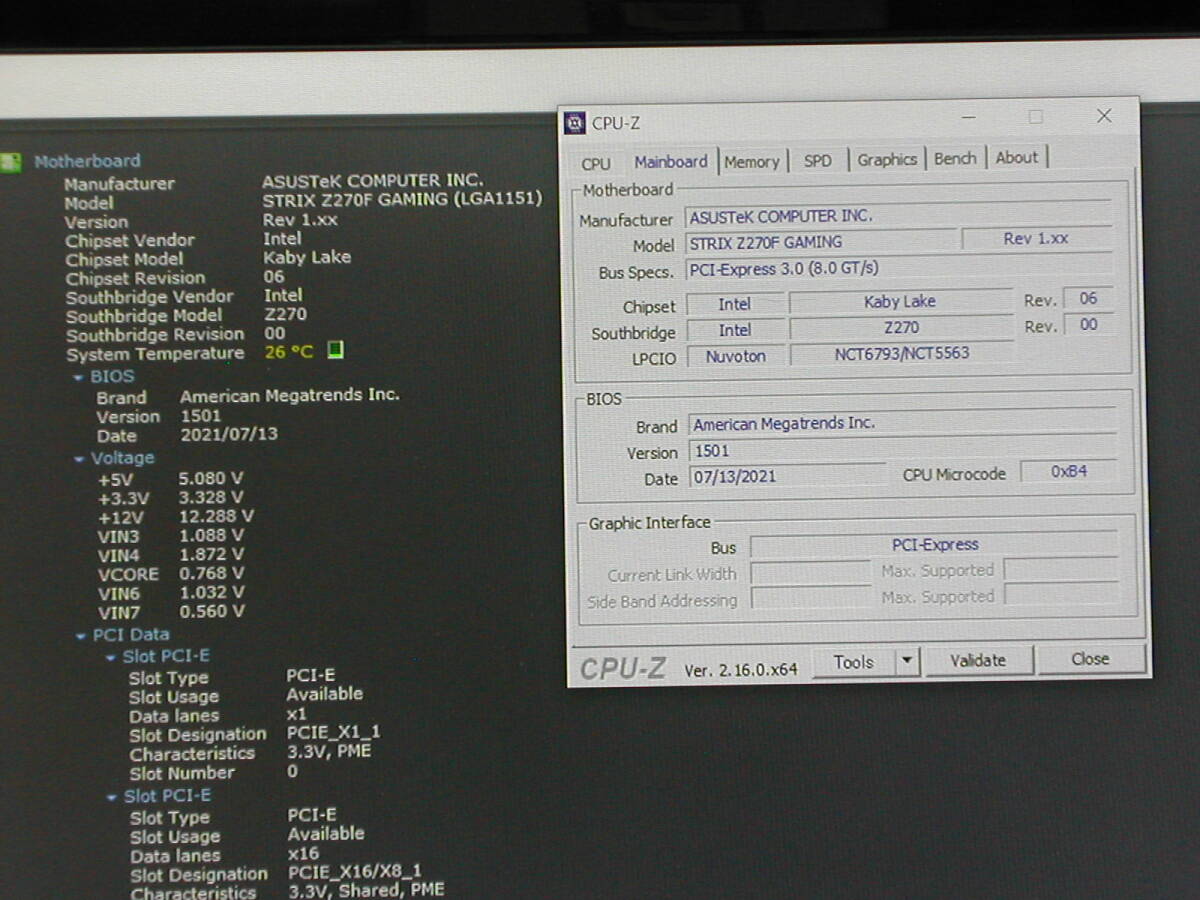This screenshot has height=900, width=1200.
Task: Click the +3.3V value 3.328 V
Action: click(210, 497)
